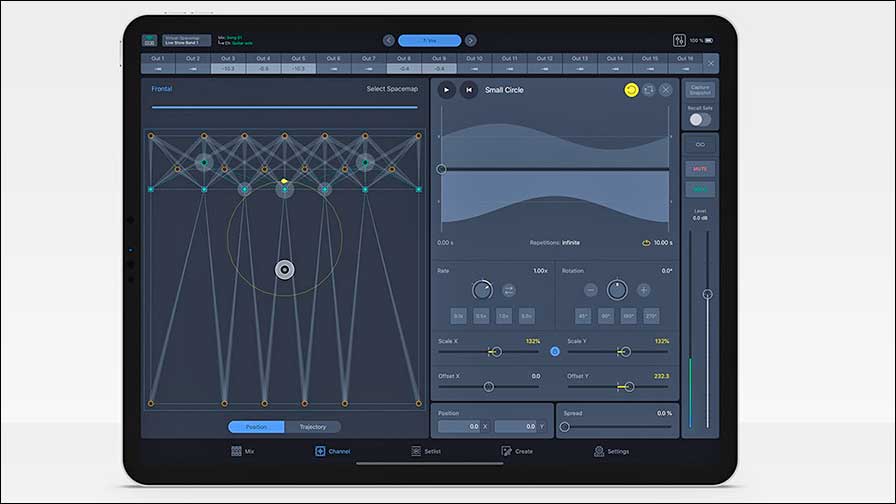Open the green Spacemap Go logo icon

coord(149,40)
